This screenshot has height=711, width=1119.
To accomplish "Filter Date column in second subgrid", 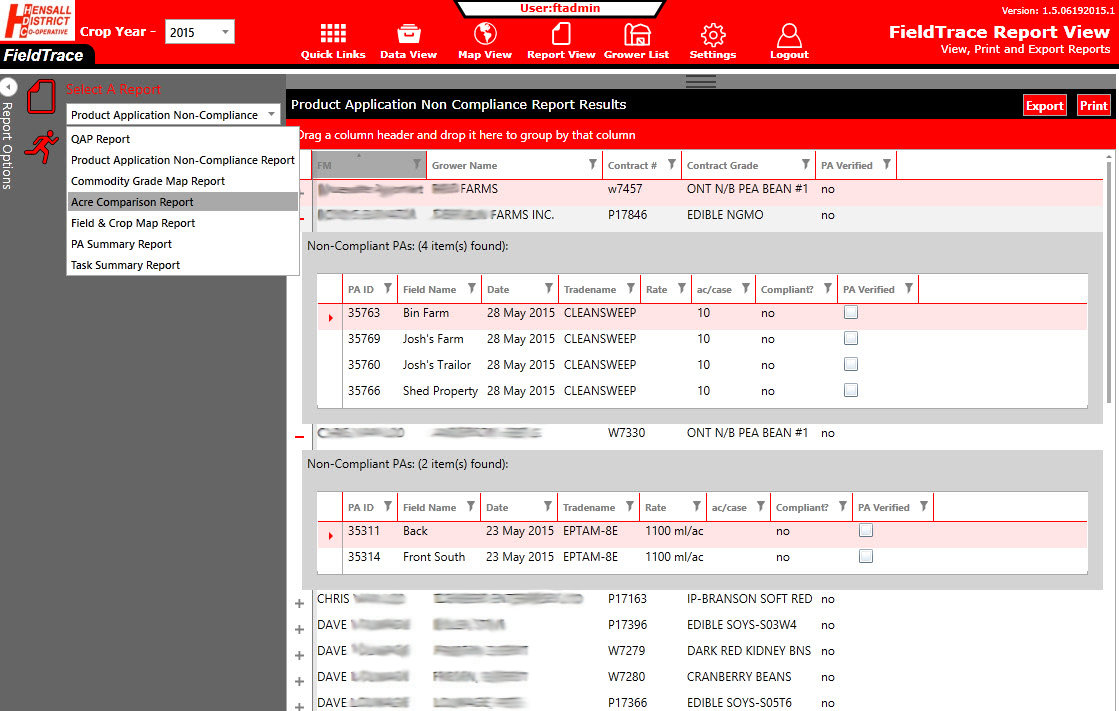I will (x=547, y=507).
